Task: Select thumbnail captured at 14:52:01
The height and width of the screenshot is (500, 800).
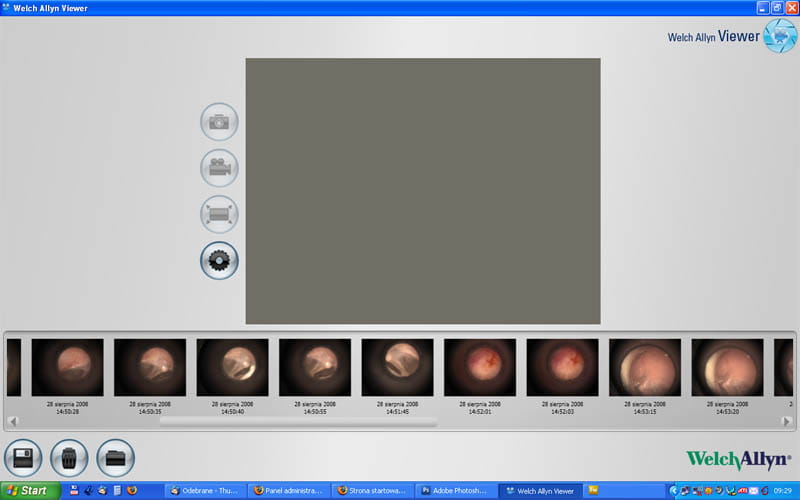Action: pyautogui.click(x=479, y=367)
